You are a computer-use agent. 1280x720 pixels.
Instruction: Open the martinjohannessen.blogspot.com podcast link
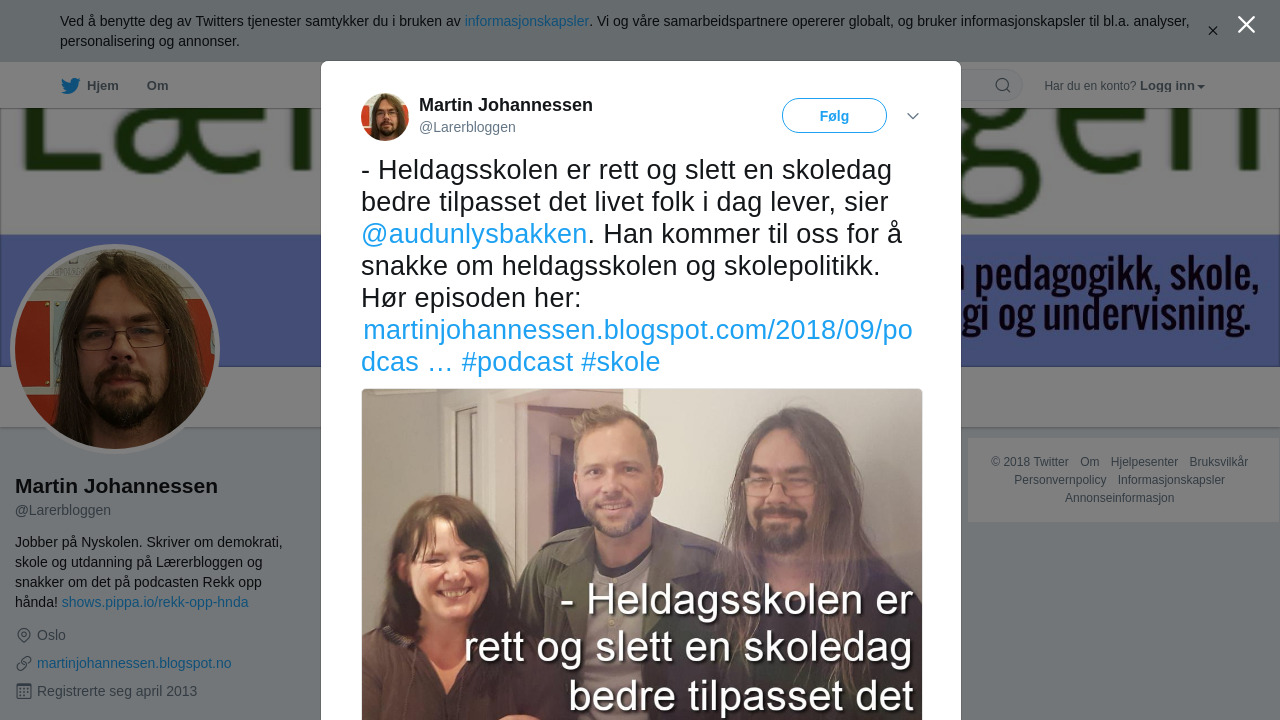click(x=636, y=346)
